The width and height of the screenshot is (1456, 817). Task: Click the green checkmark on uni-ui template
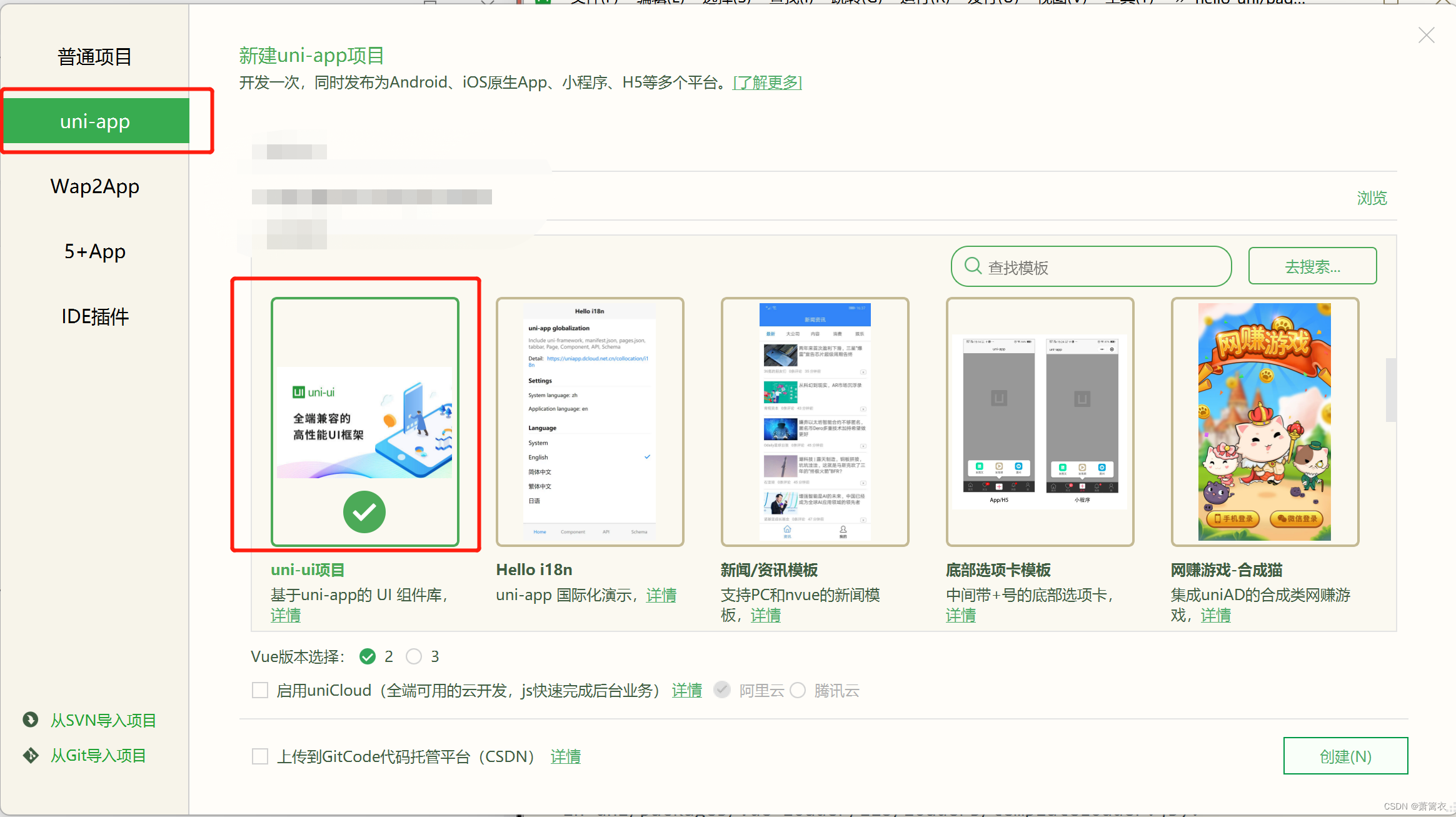[x=364, y=512]
